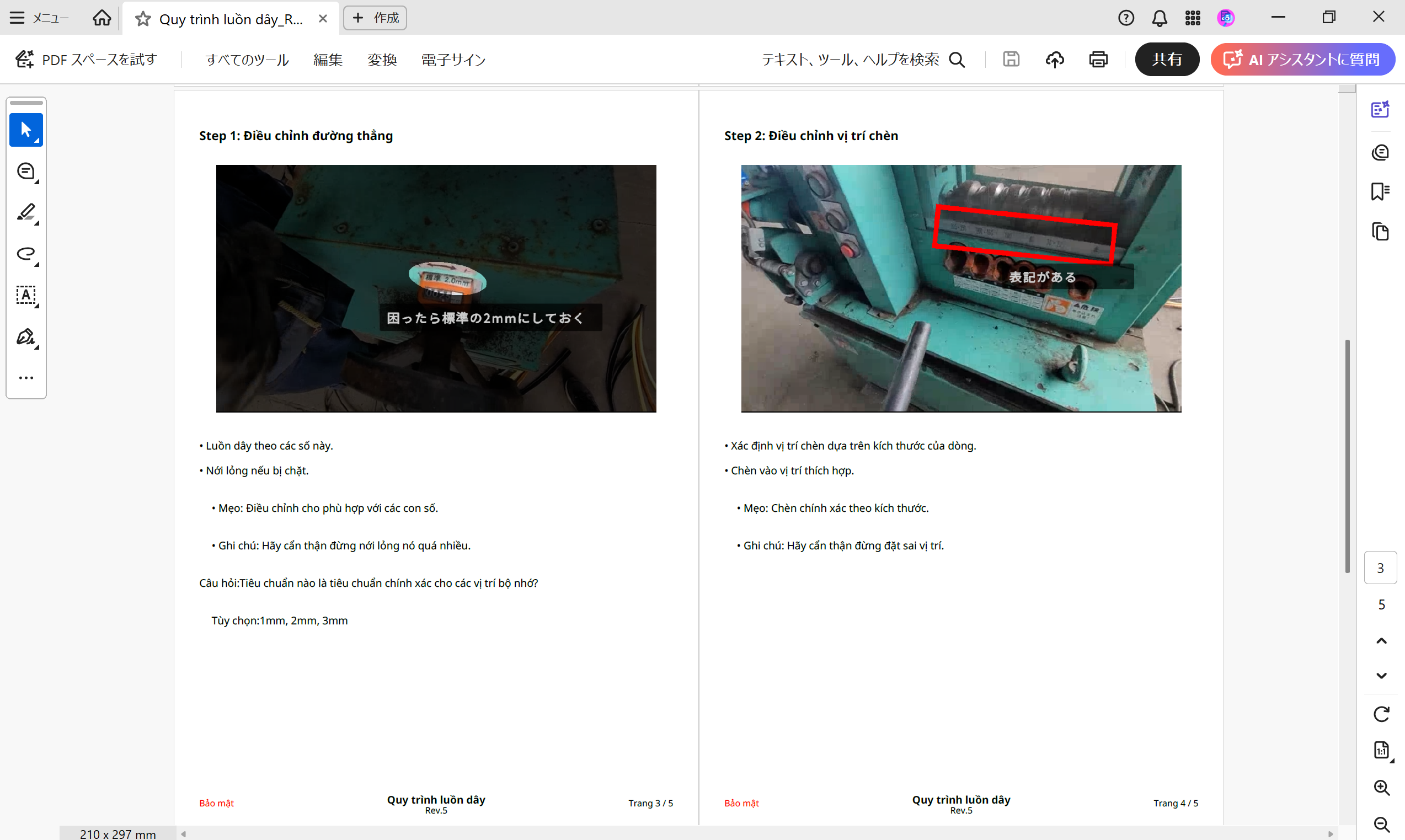The width and height of the screenshot is (1405, 840).
Task: Go to next page with down chevron
Action: tap(1381, 676)
